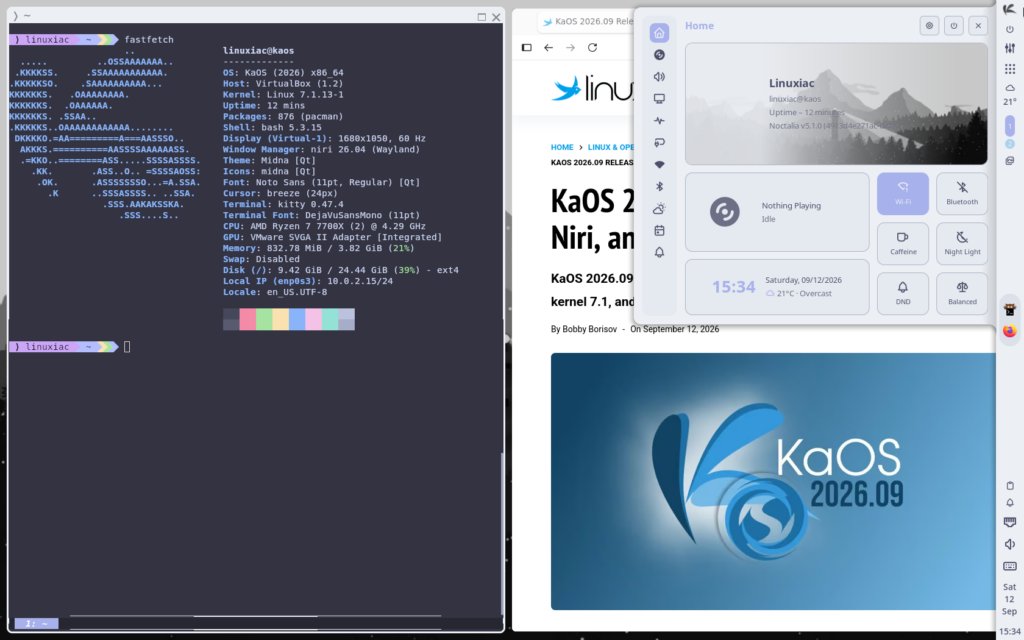Open the LINUX & OPE… breadcrumb link
The height and width of the screenshot is (640, 1024).
tap(611, 148)
